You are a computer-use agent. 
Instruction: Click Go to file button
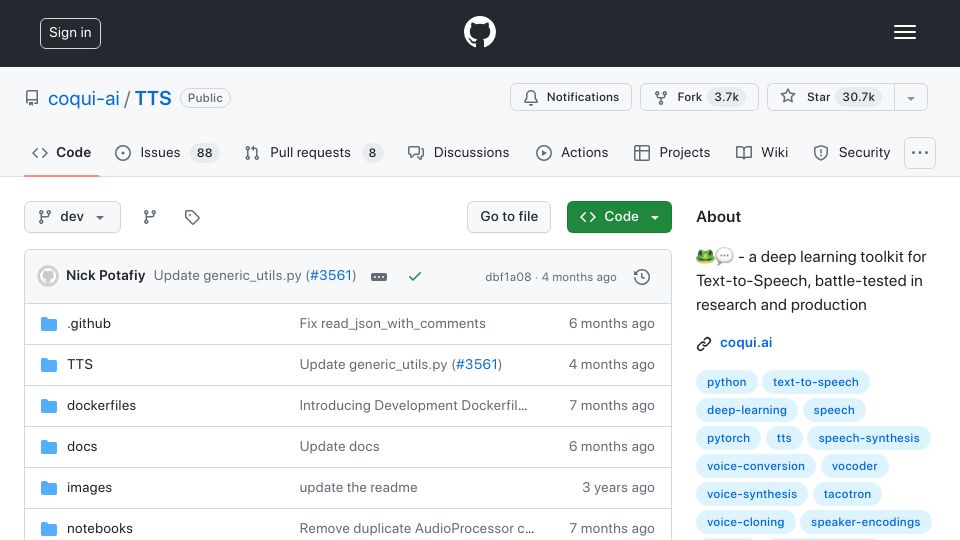[509, 217]
